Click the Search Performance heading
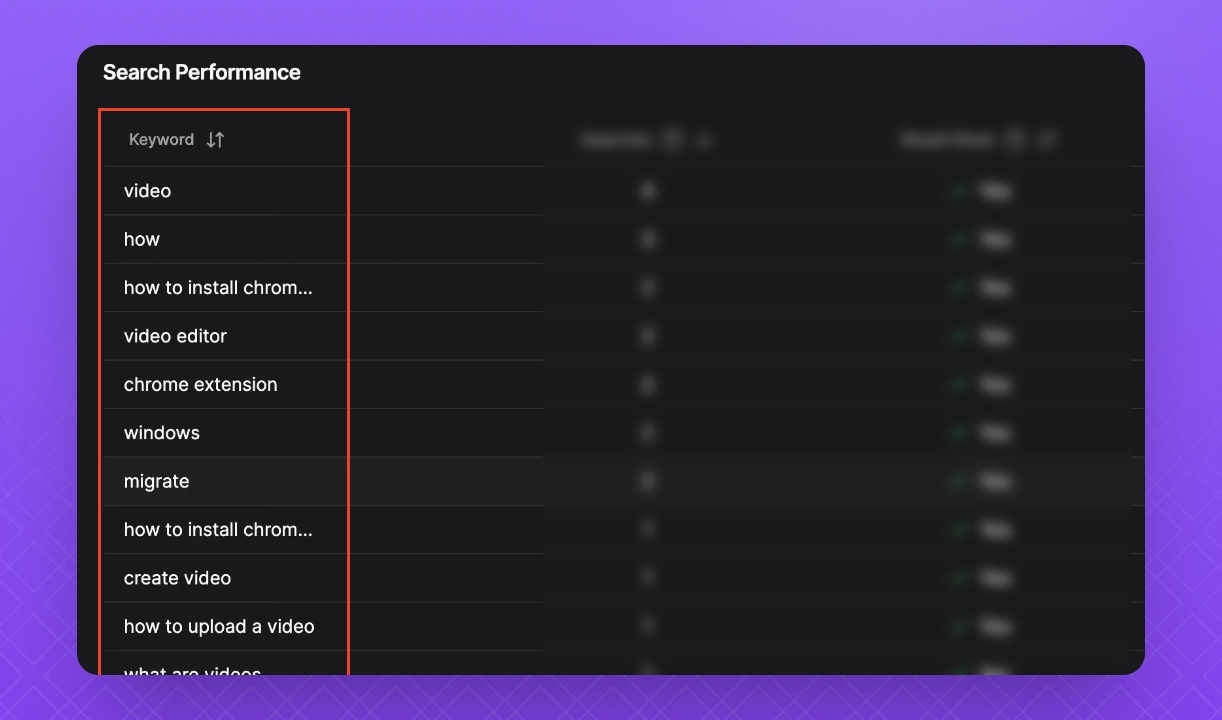The height and width of the screenshot is (720, 1222). click(x=202, y=72)
